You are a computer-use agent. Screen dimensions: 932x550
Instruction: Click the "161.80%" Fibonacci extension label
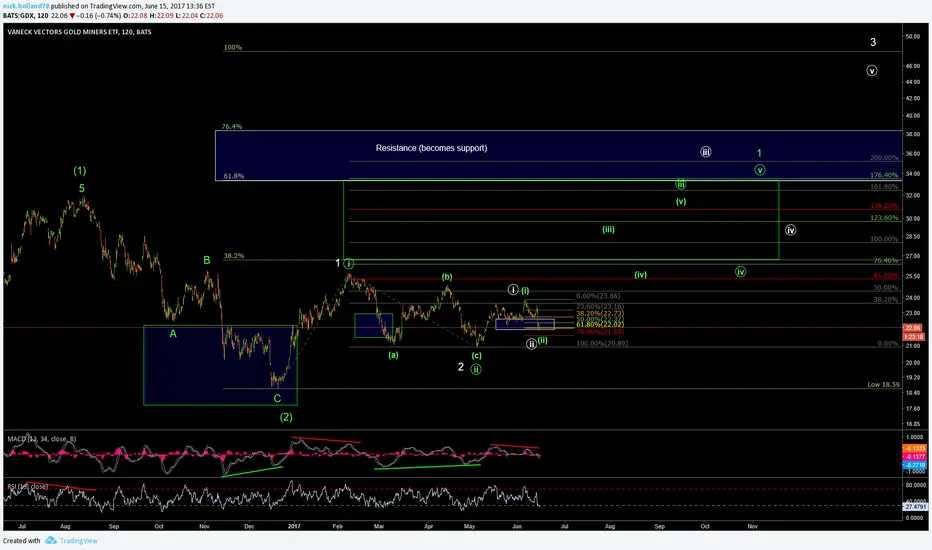(884, 187)
